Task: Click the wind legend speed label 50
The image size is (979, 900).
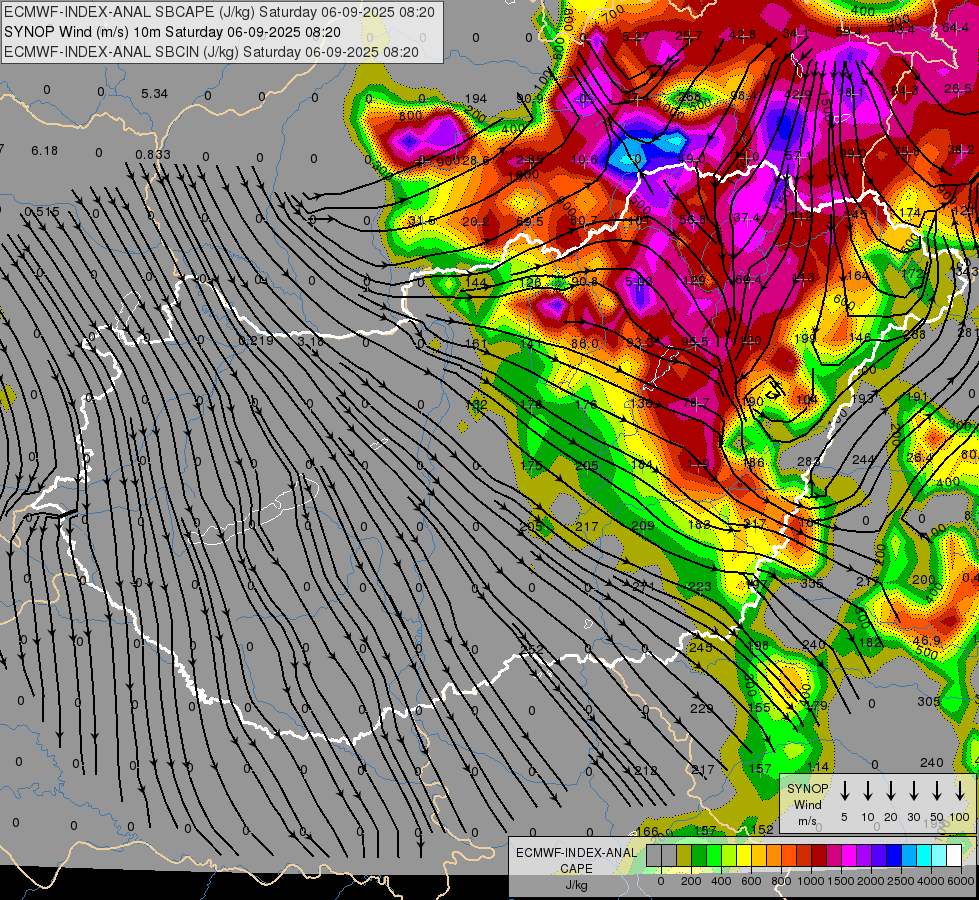Action: (x=937, y=817)
